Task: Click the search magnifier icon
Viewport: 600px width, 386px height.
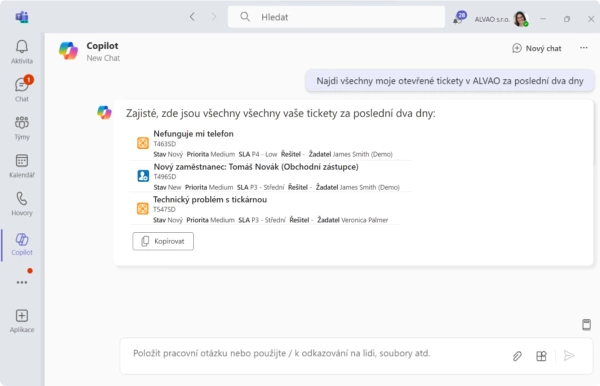Action: coord(245,17)
